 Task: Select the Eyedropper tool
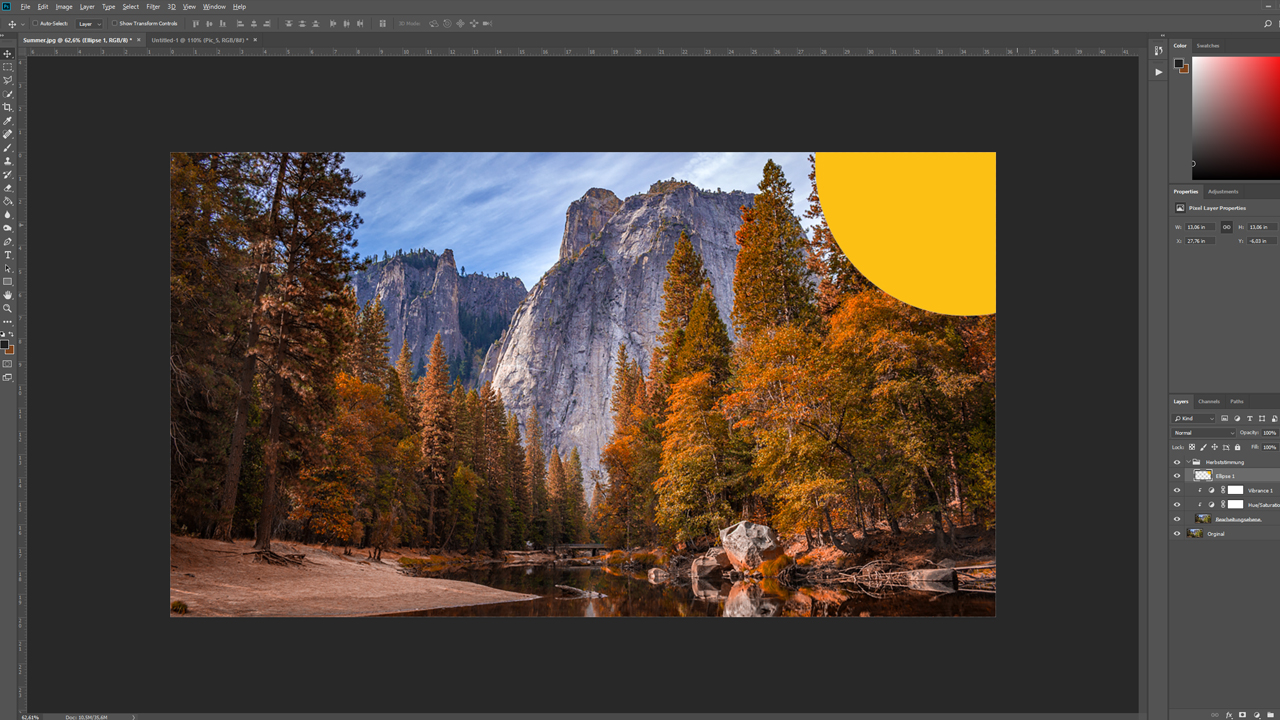pyautogui.click(x=8, y=121)
